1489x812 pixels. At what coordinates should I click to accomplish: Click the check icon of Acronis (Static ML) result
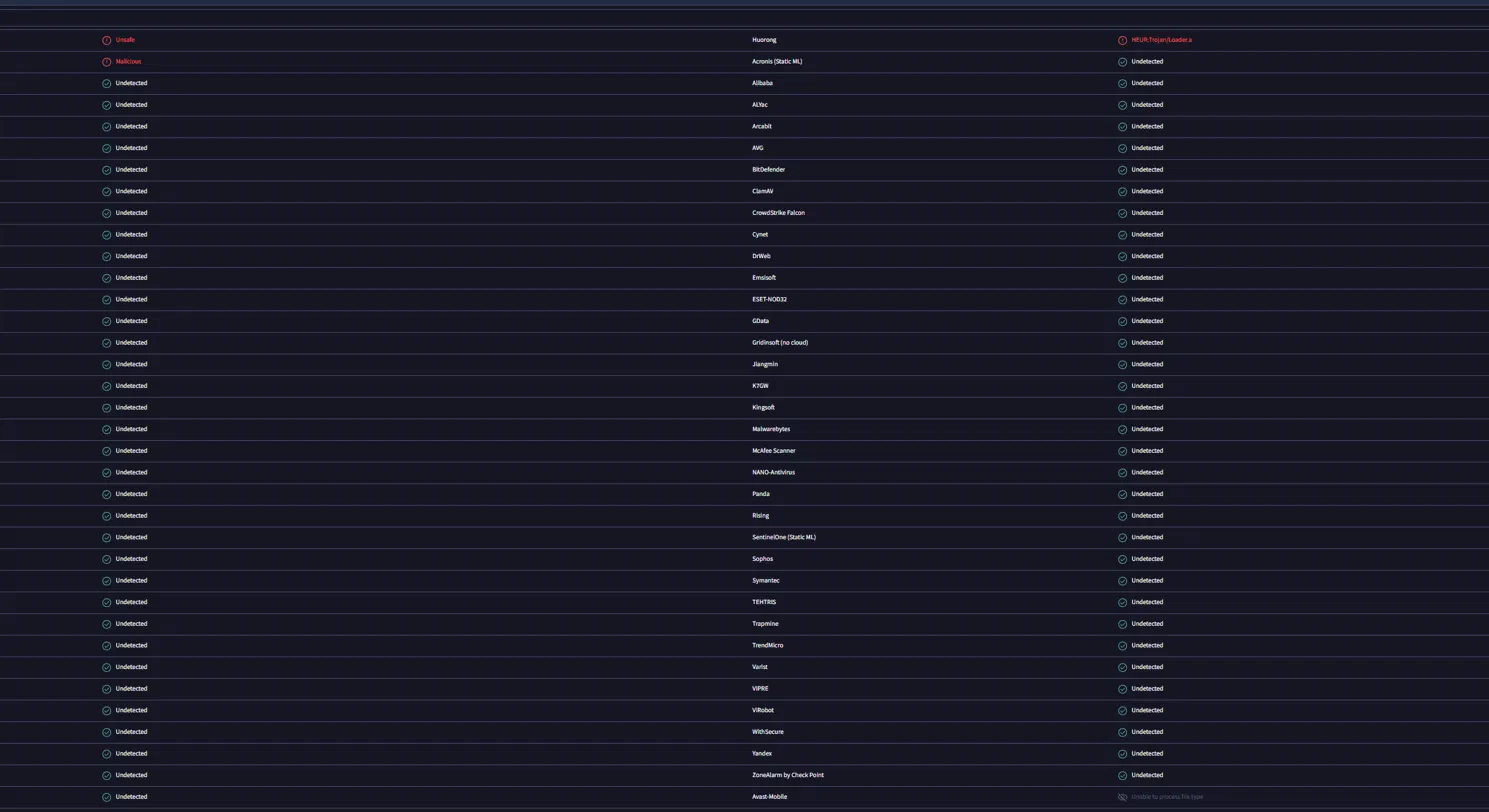point(1123,62)
